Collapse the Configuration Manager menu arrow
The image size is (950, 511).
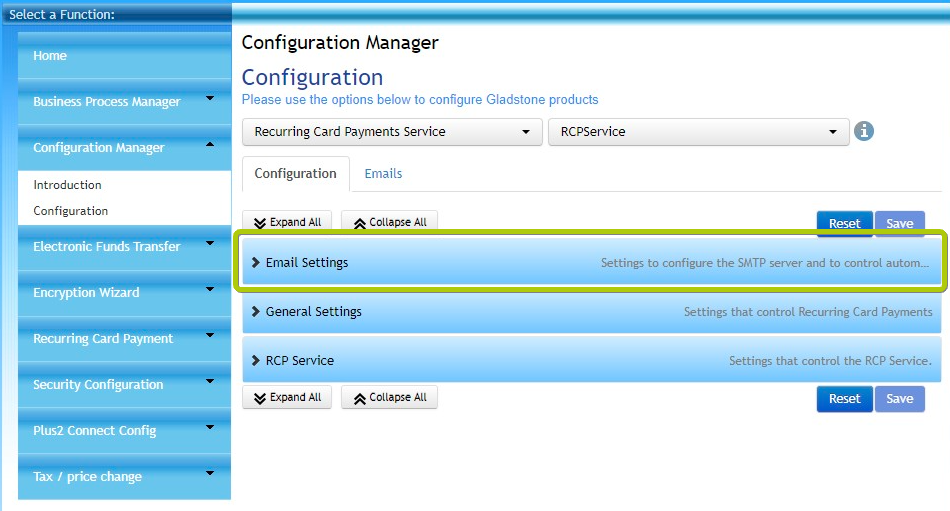click(x=210, y=144)
